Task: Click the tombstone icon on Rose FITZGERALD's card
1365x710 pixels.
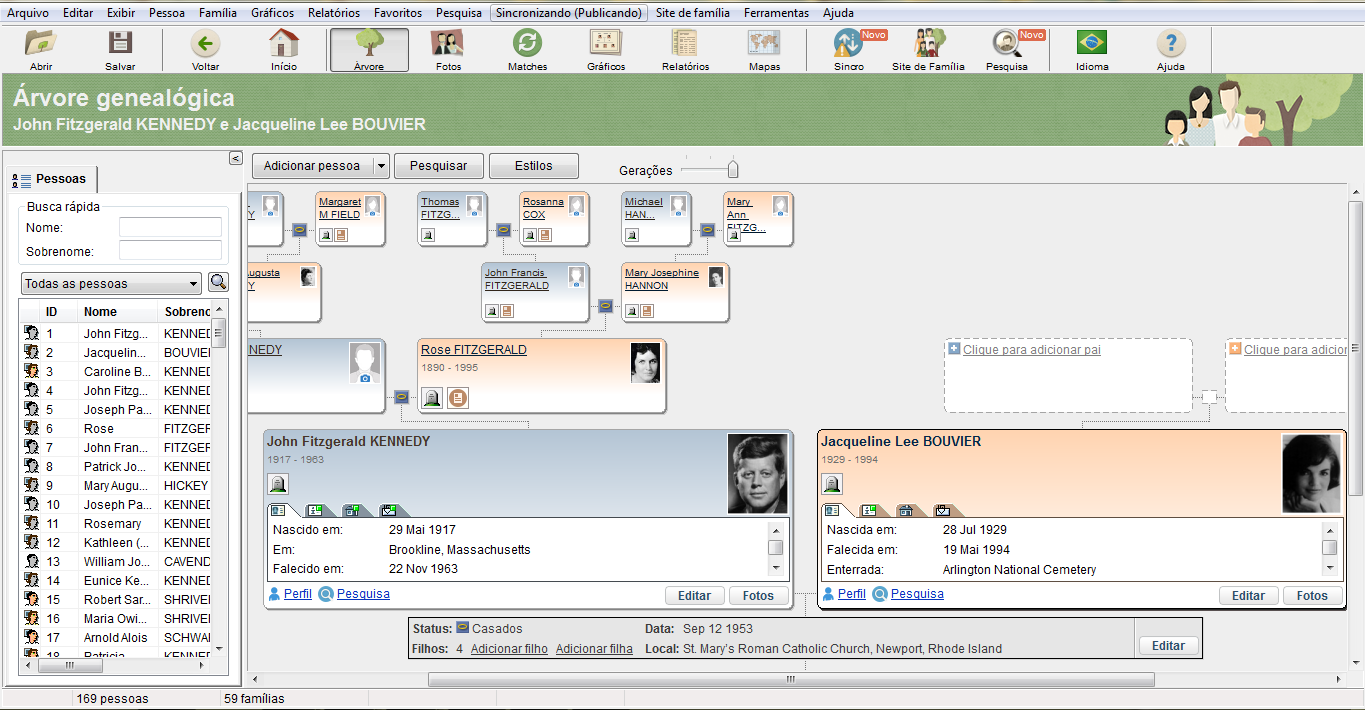Action: (x=432, y=399)
